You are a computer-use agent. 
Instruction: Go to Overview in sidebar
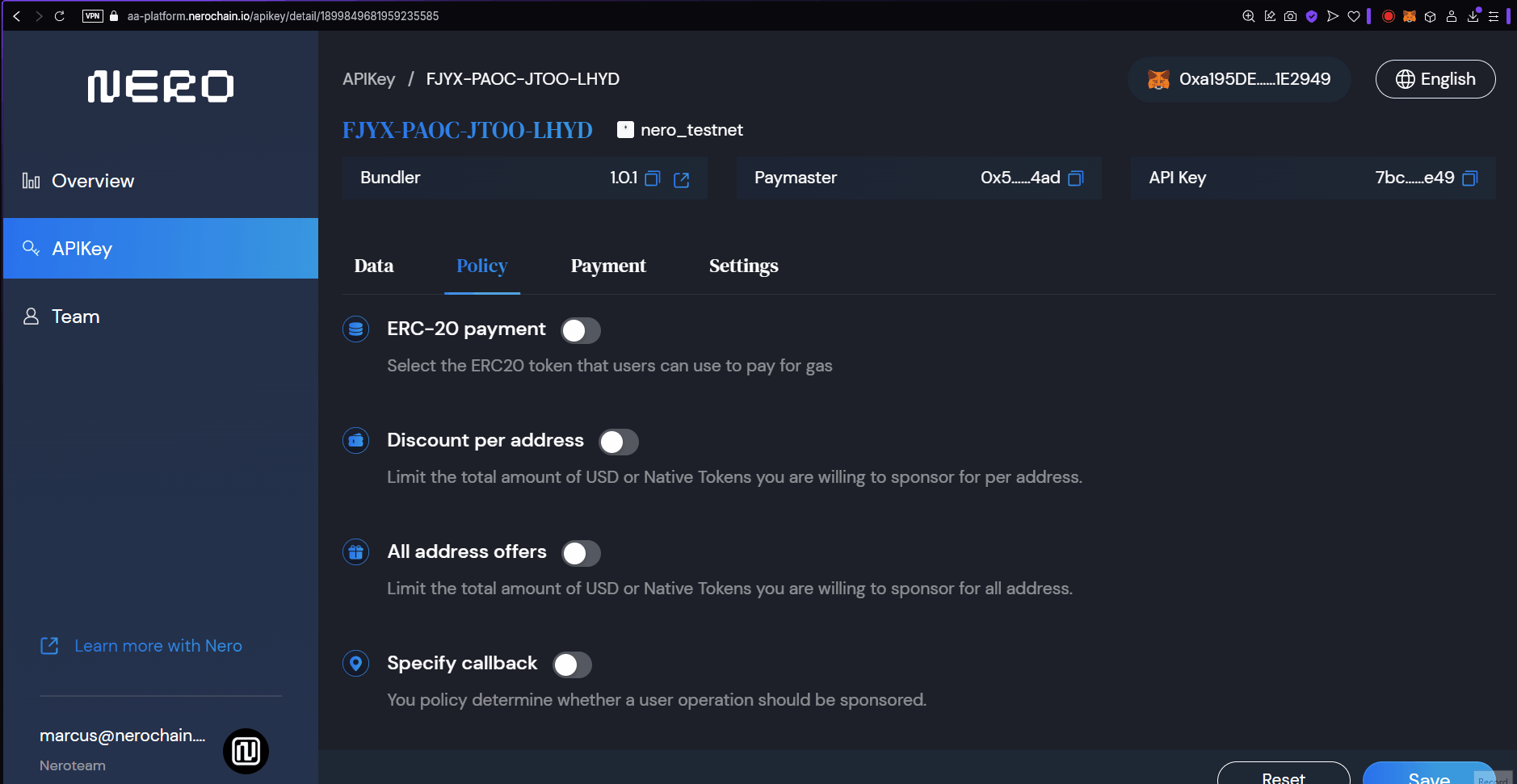(93, 181)
